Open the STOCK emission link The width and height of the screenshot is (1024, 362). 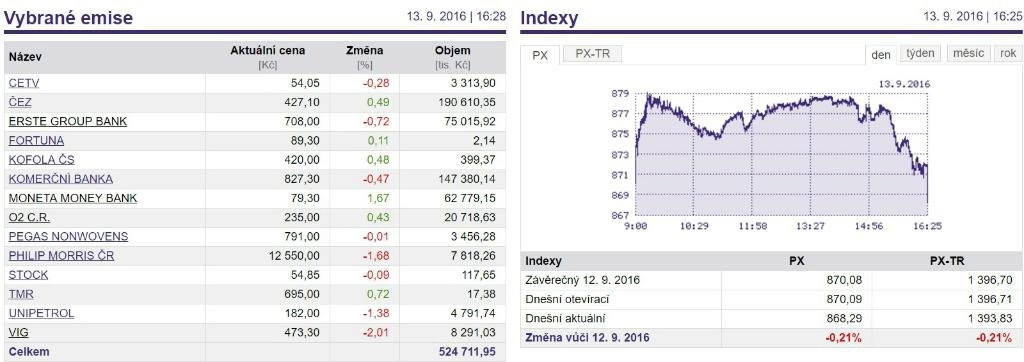point(29,274)
